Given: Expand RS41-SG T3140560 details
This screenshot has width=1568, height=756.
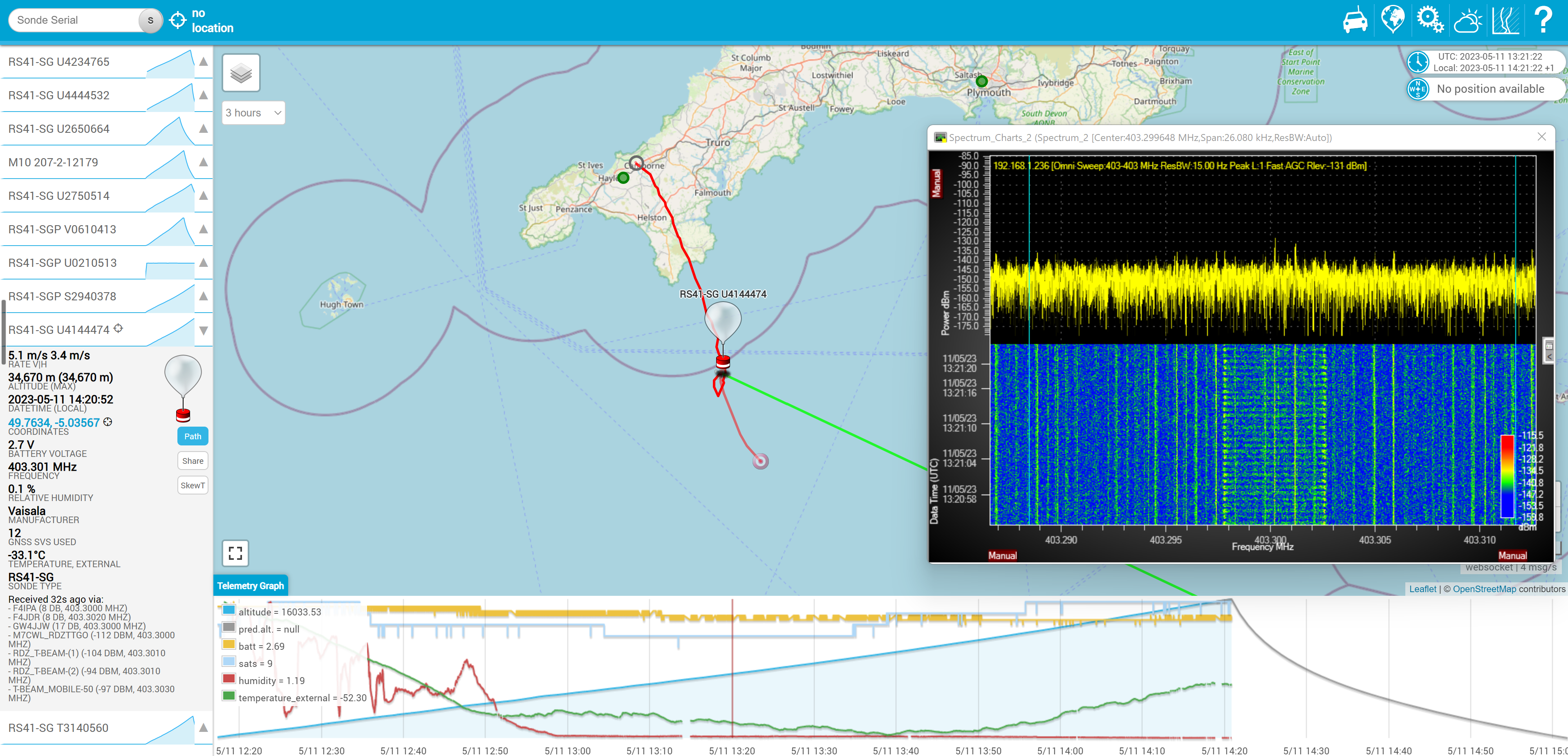Looking at the screenshot, I should pyautogui.click(x=203, y=727).
